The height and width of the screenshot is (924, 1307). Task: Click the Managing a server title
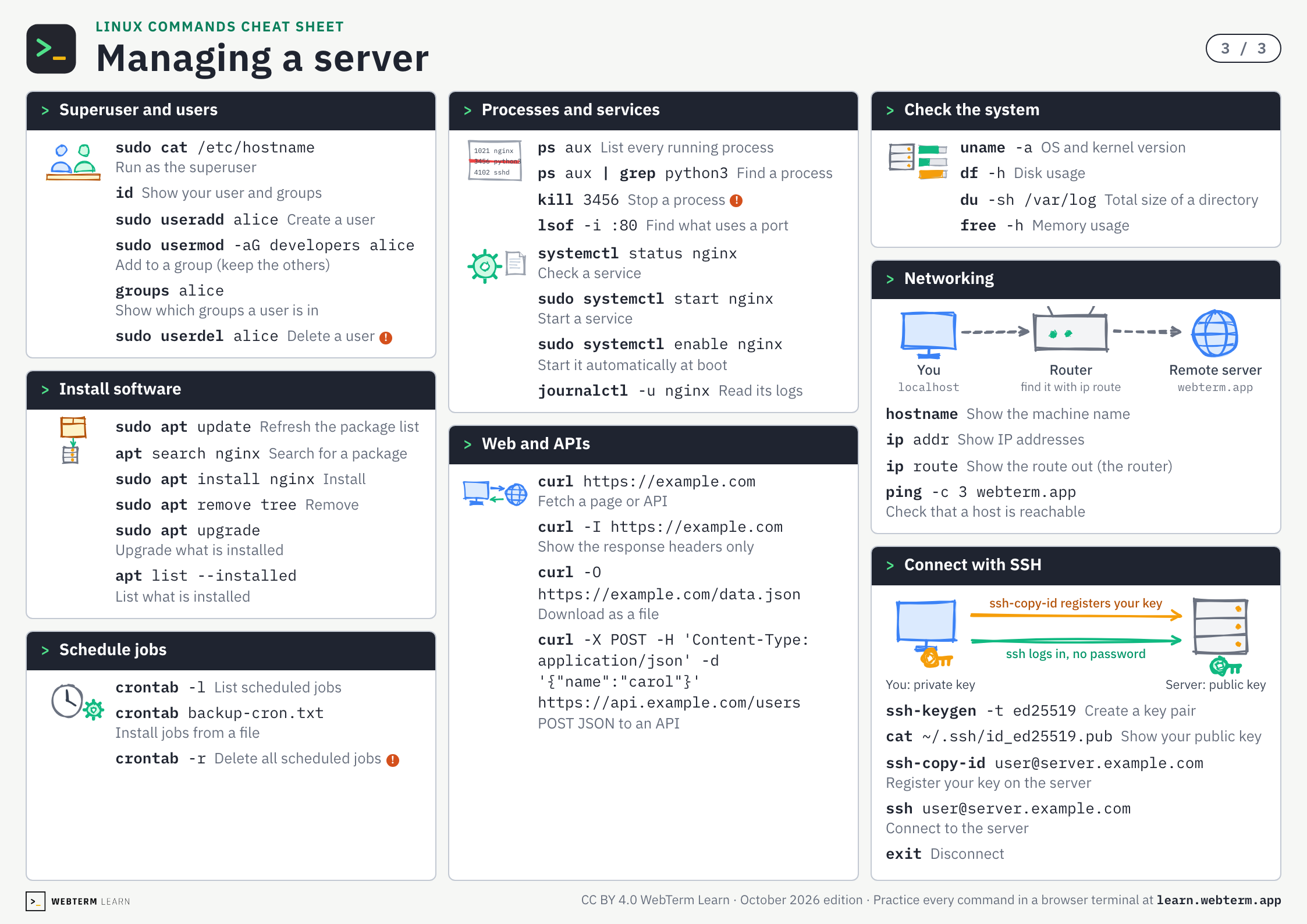(x=262, y=58)
